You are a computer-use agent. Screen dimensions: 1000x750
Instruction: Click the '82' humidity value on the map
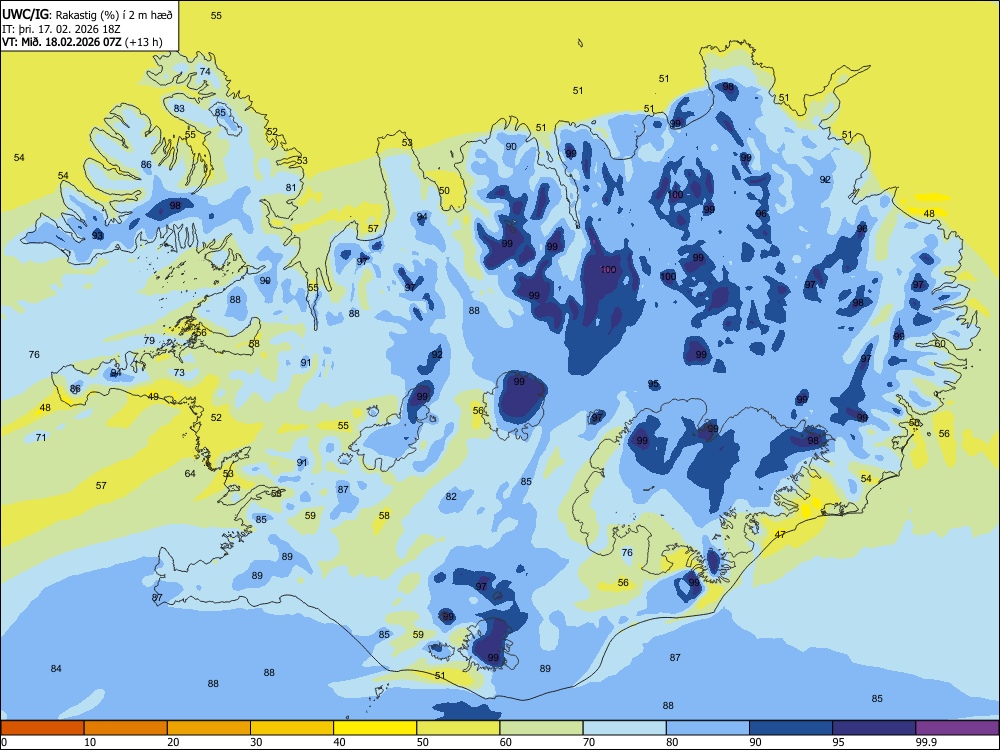click(x=452, y=496)
